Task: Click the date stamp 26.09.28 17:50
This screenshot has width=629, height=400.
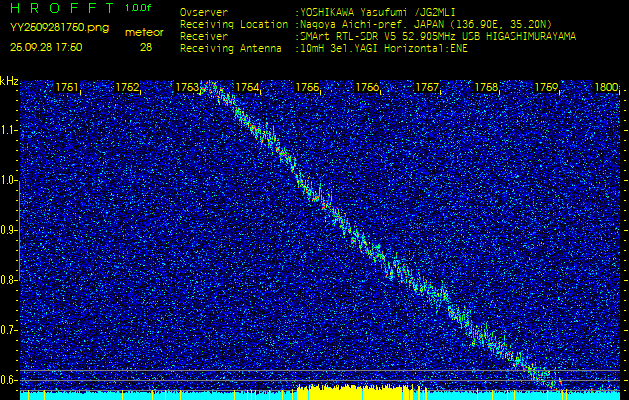Action: click(46, 47)
